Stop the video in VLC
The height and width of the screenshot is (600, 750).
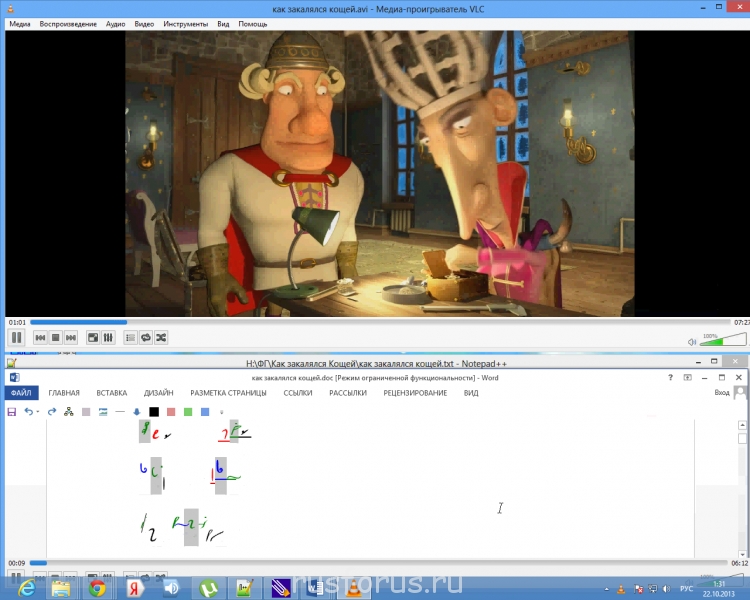tap(56, 338)
